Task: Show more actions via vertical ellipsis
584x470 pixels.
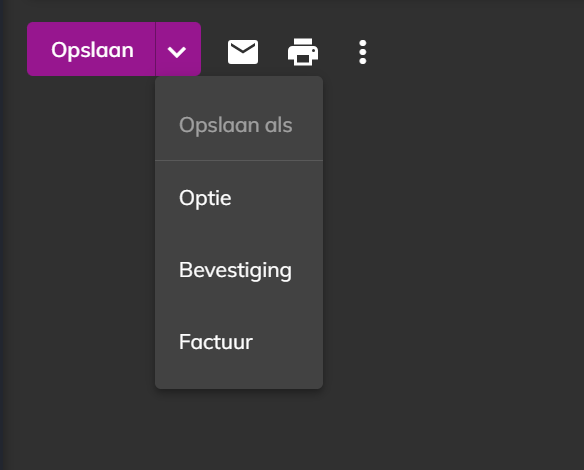Action: click(363, 52)
